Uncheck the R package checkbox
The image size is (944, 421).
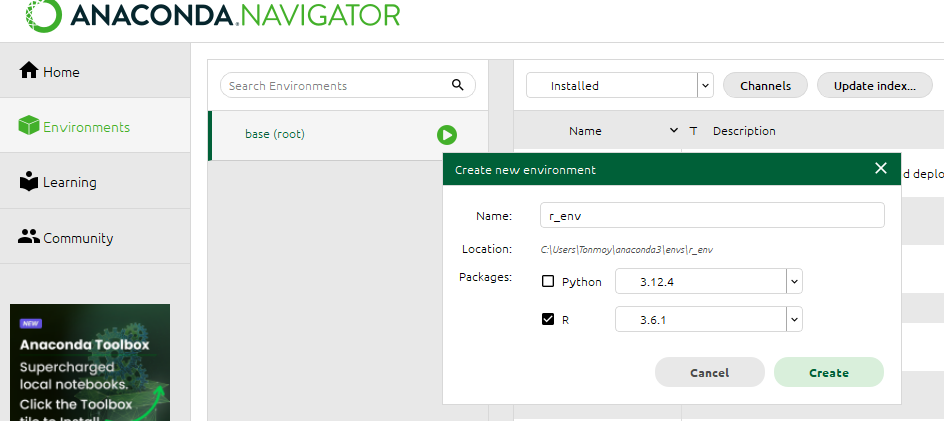click(x=548, y=320)
